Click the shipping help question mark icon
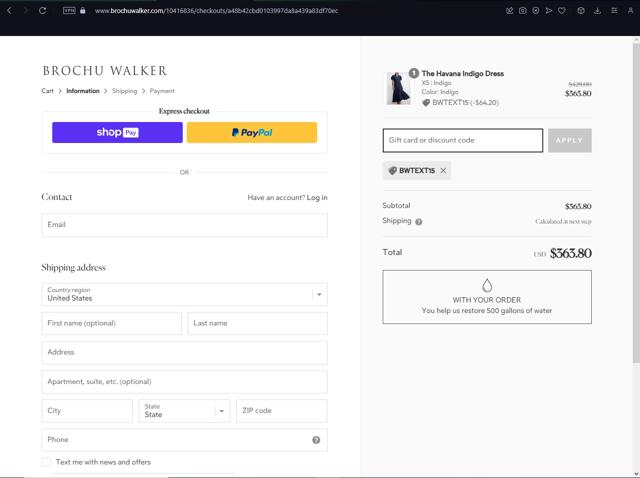Image resolution: width=640 pixels, height=478 pixels. (x=418, y=222)
